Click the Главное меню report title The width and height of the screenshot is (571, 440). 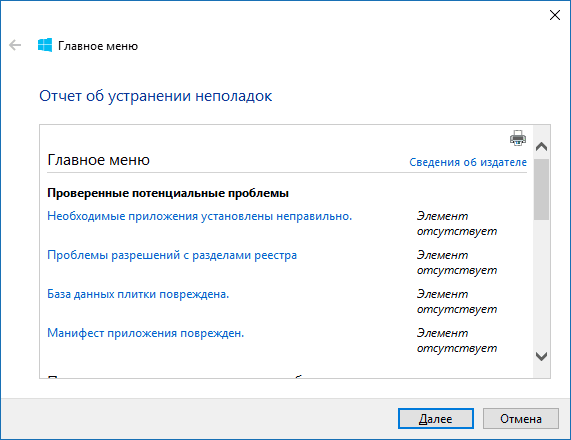point(98,160)
